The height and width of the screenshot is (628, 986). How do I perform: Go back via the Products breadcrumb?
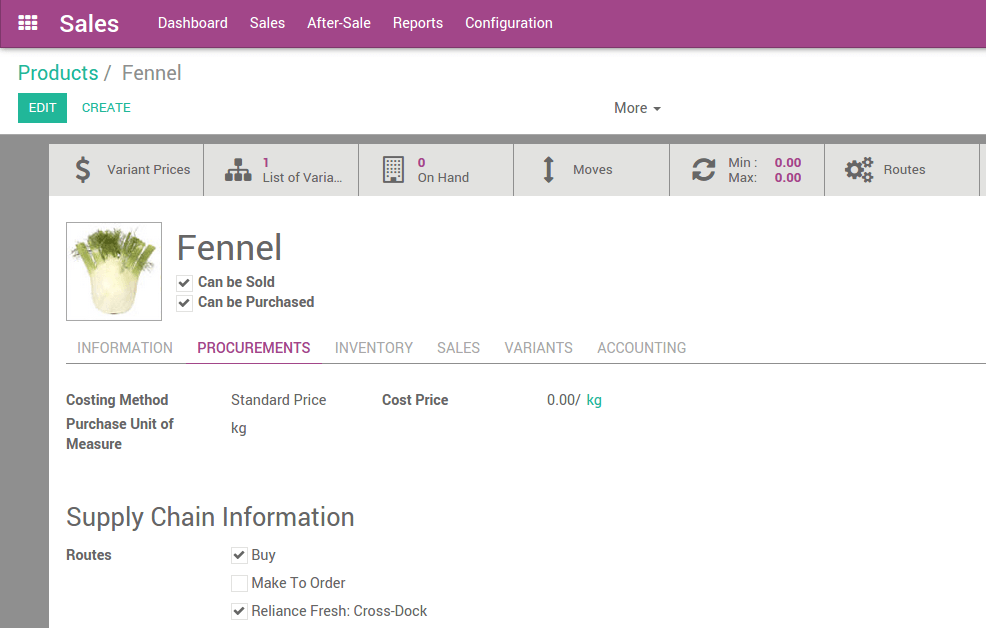click(57, 72)
